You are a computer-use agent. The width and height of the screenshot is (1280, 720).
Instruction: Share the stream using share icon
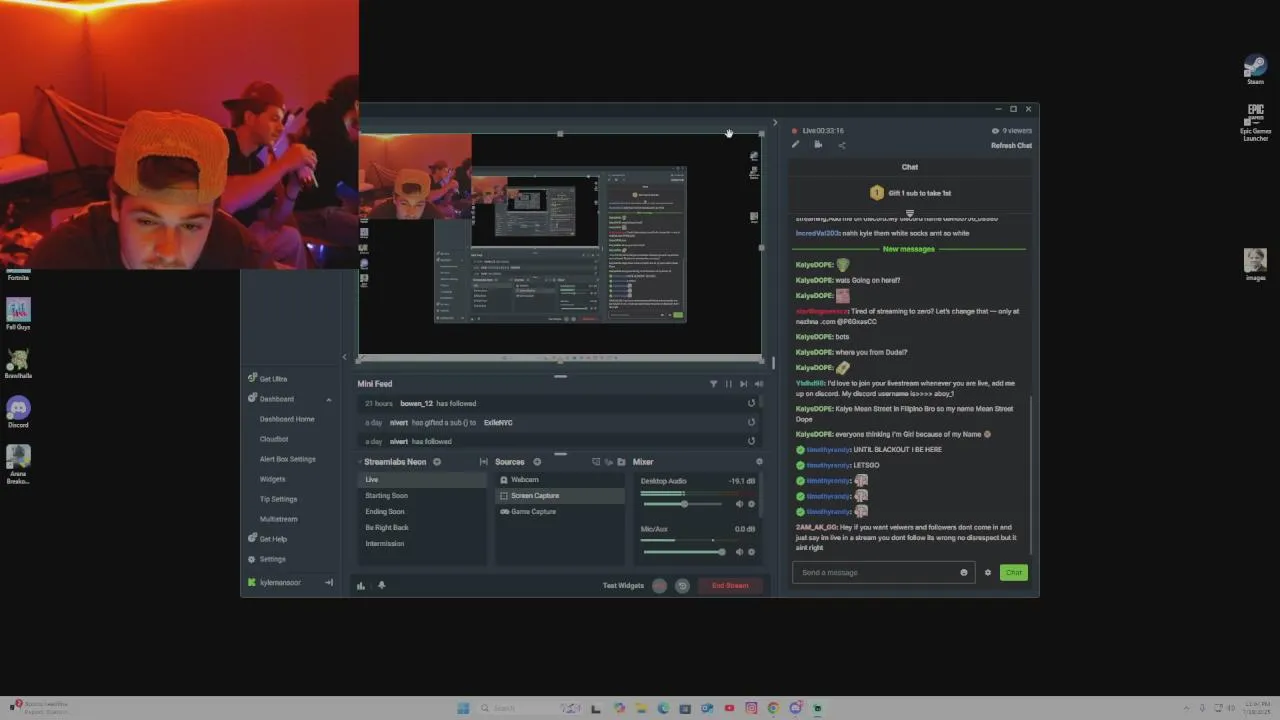(841, 145)
